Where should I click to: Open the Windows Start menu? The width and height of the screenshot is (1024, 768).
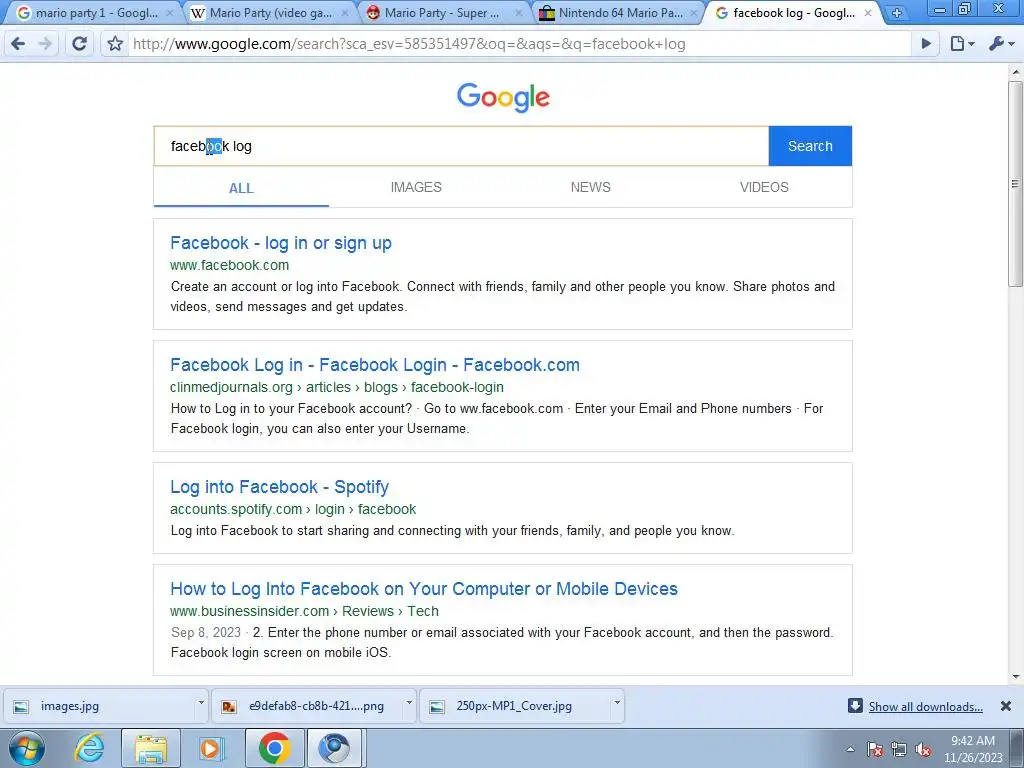[26, 748]
